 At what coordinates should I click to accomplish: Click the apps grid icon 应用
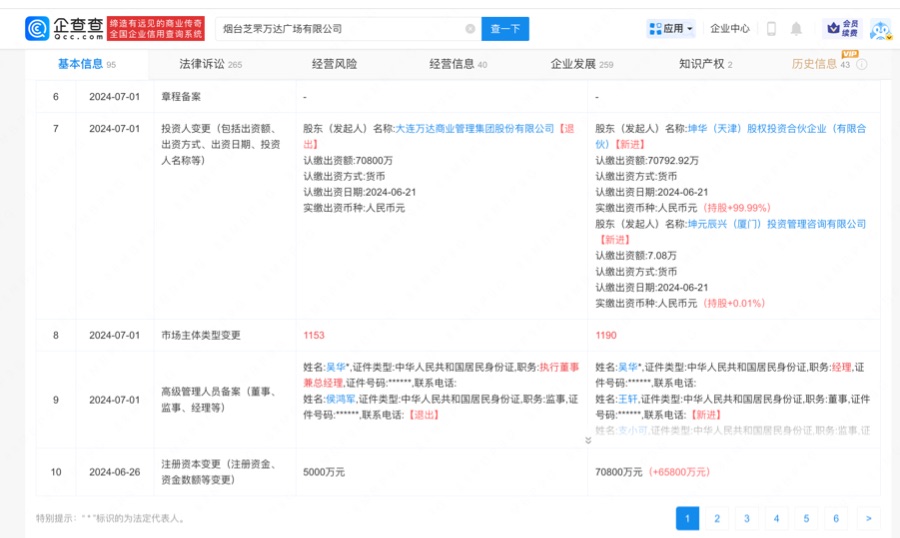pos(655,29)
